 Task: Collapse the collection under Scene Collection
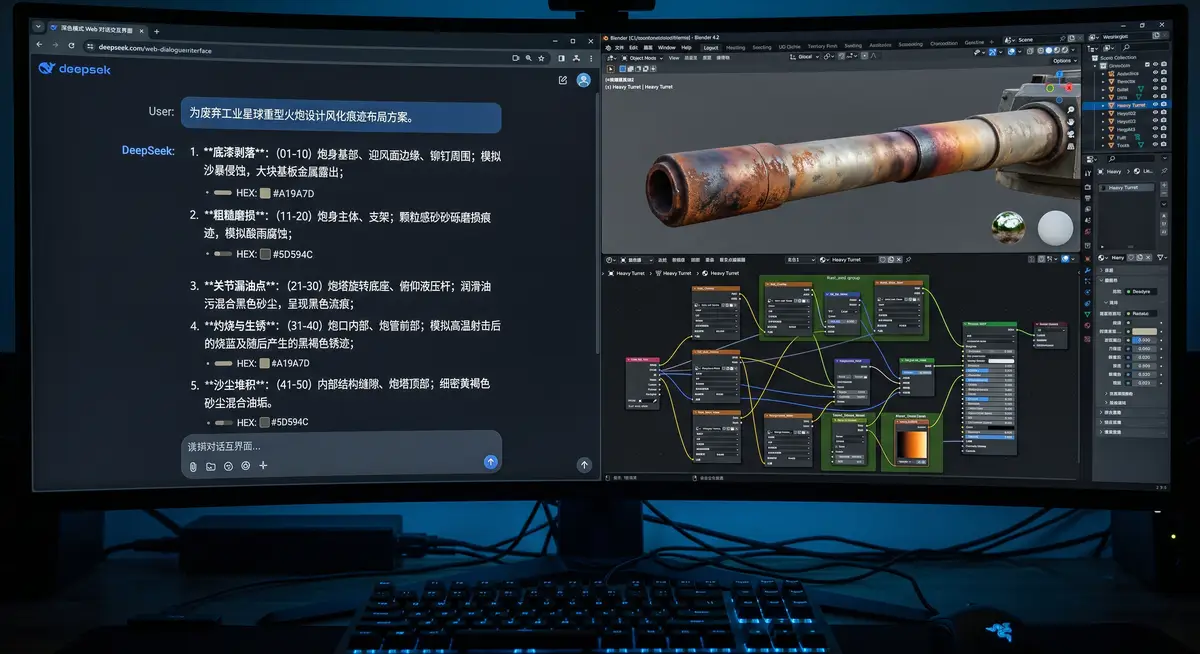[1095, 65]
